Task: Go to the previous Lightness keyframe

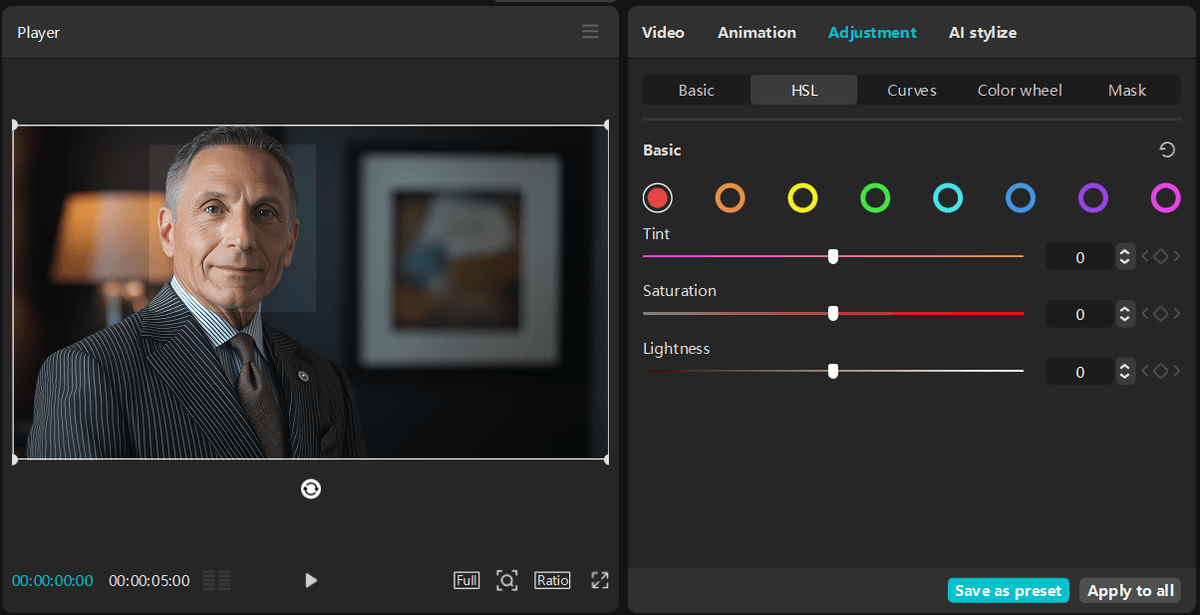Action: tap(1145, 372)
